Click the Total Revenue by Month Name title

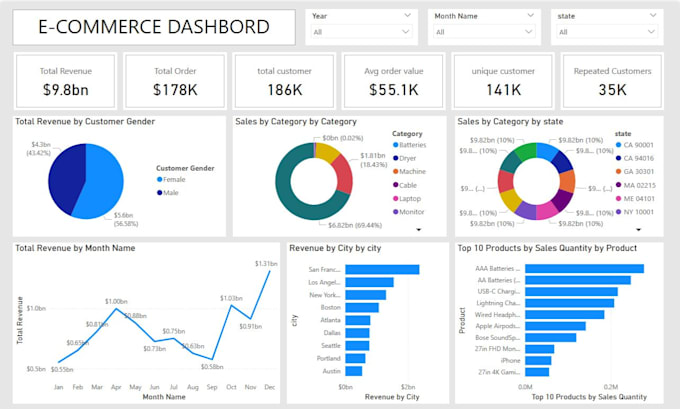point(75,248)
